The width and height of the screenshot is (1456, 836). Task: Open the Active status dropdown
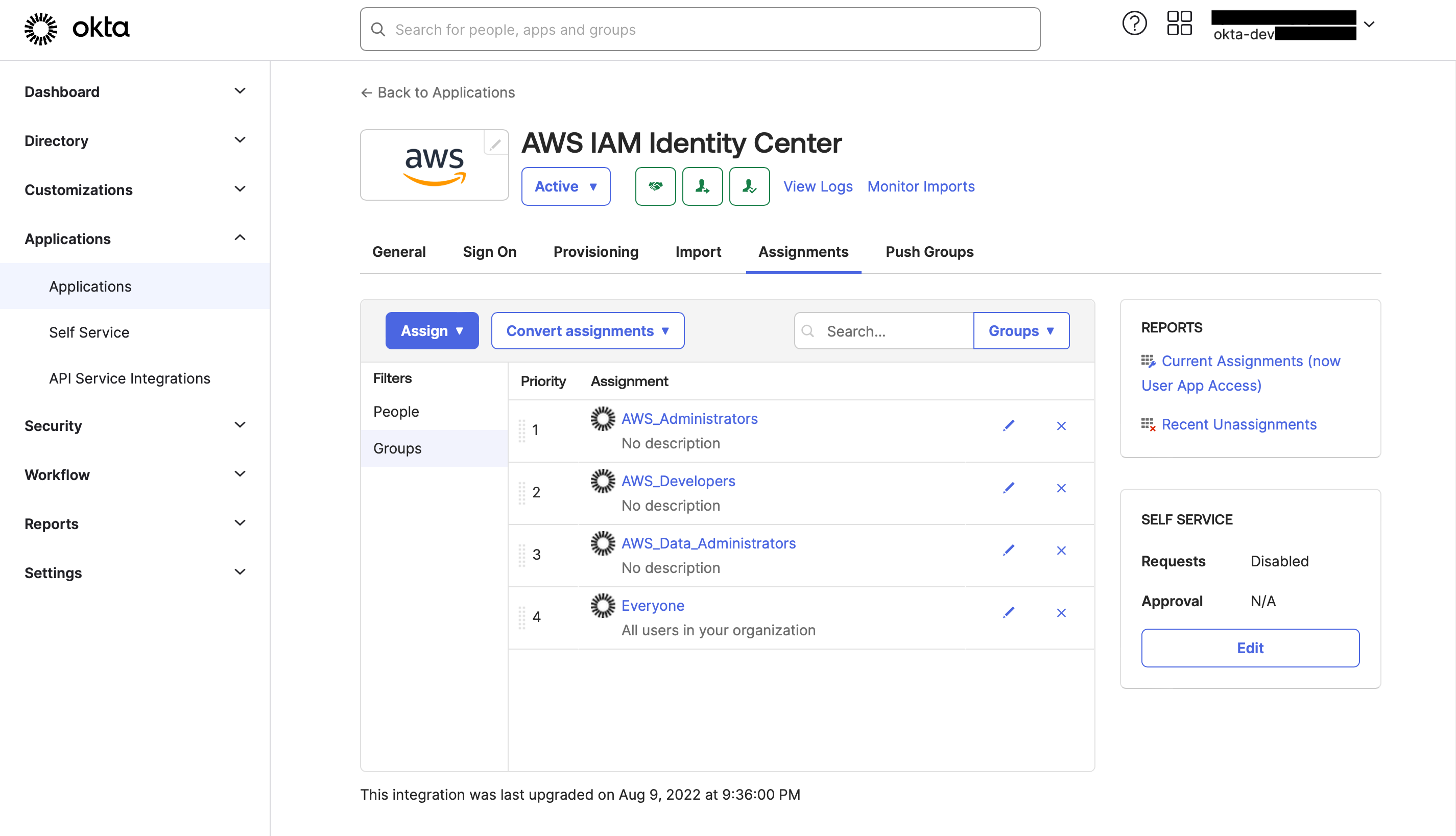coord(565,186)
